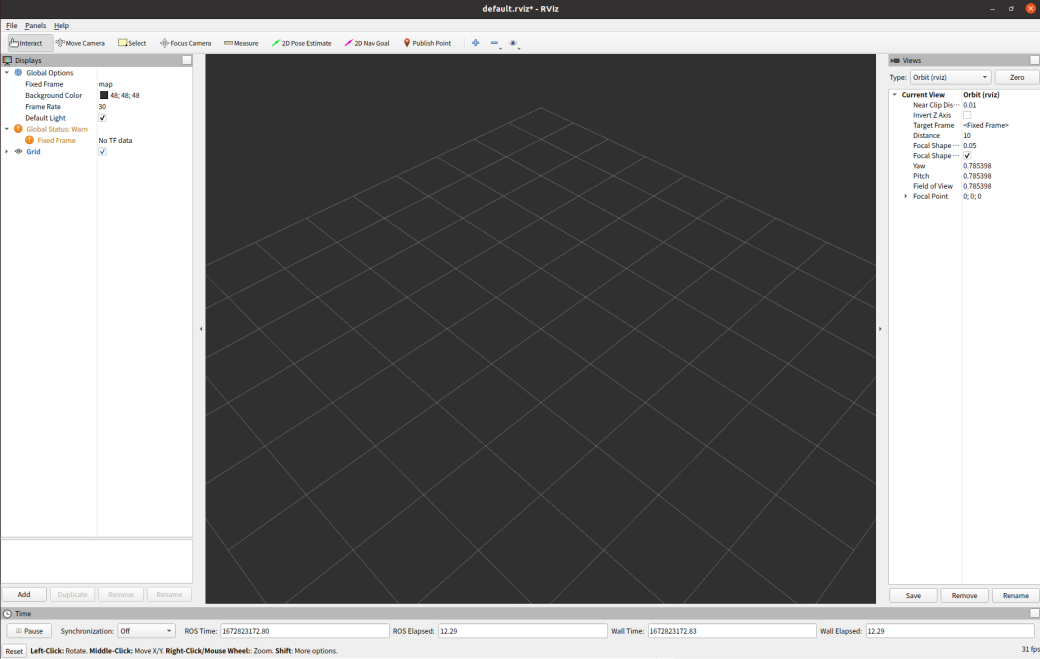Open the Panels menu

35,25
